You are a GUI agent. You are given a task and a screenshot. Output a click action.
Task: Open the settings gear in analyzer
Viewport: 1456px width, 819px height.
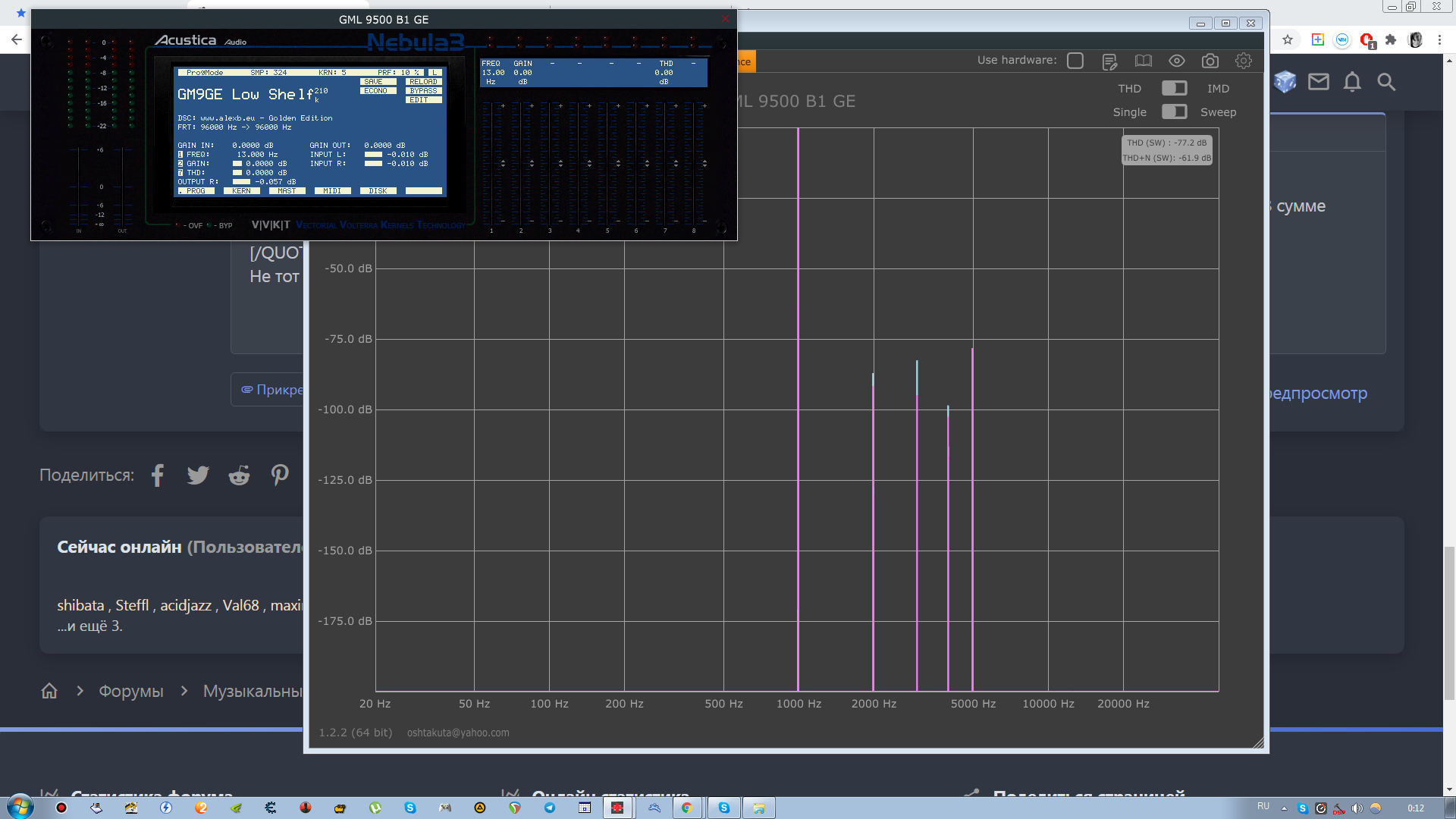(1243, 61)
